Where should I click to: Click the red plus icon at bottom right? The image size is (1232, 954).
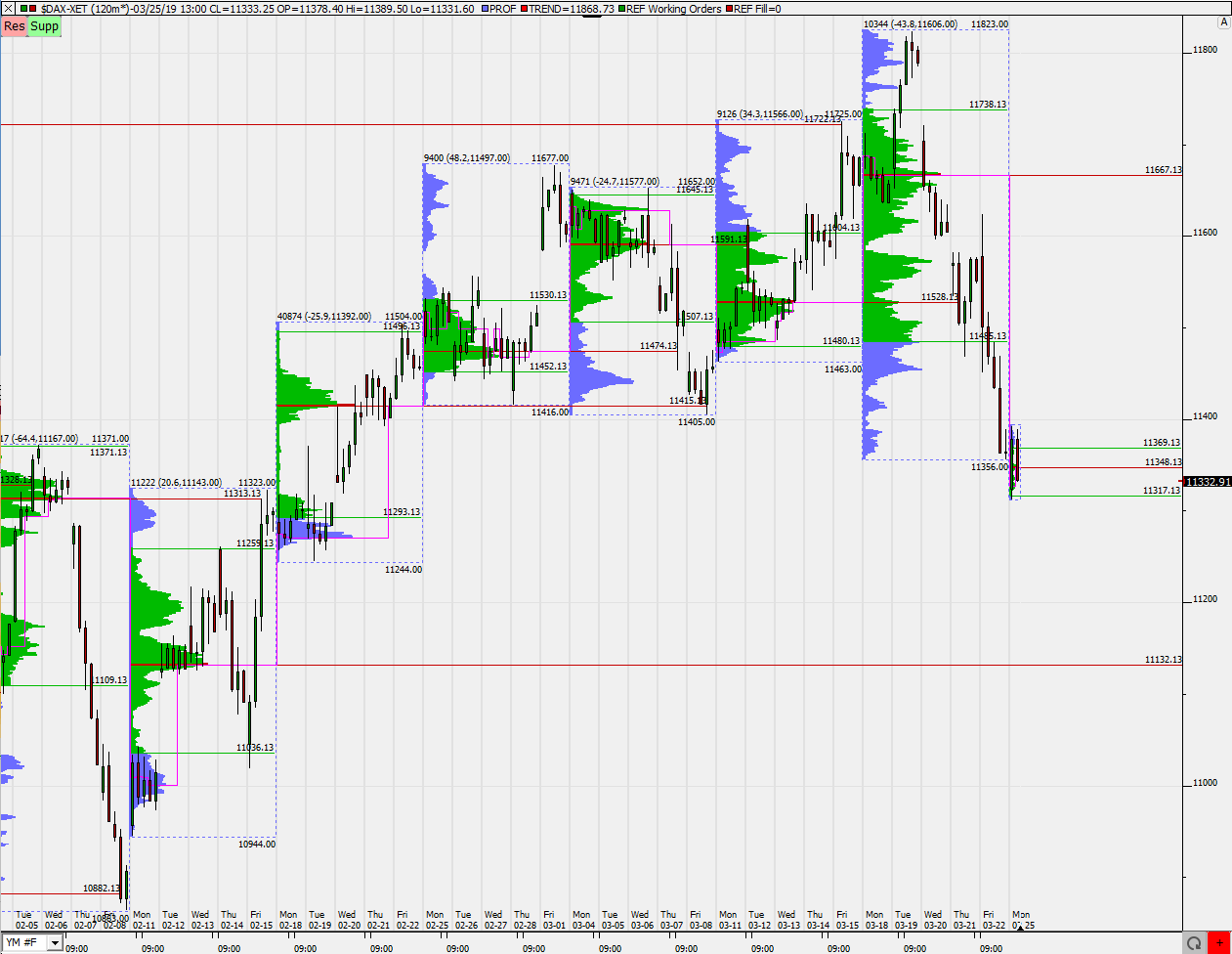1219,942
